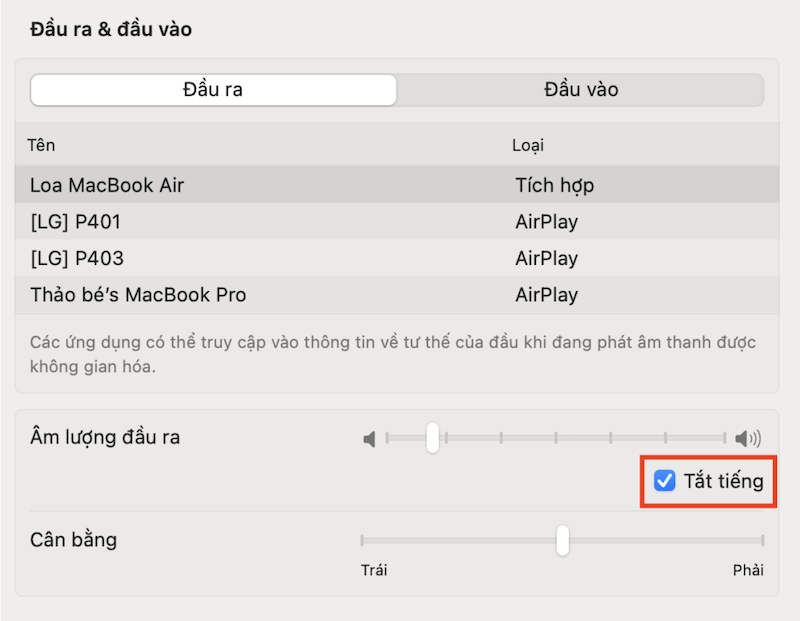800x621 pixels.
Task: Click the Cân bằng slider thumb
Action: (x=563, y=540)
